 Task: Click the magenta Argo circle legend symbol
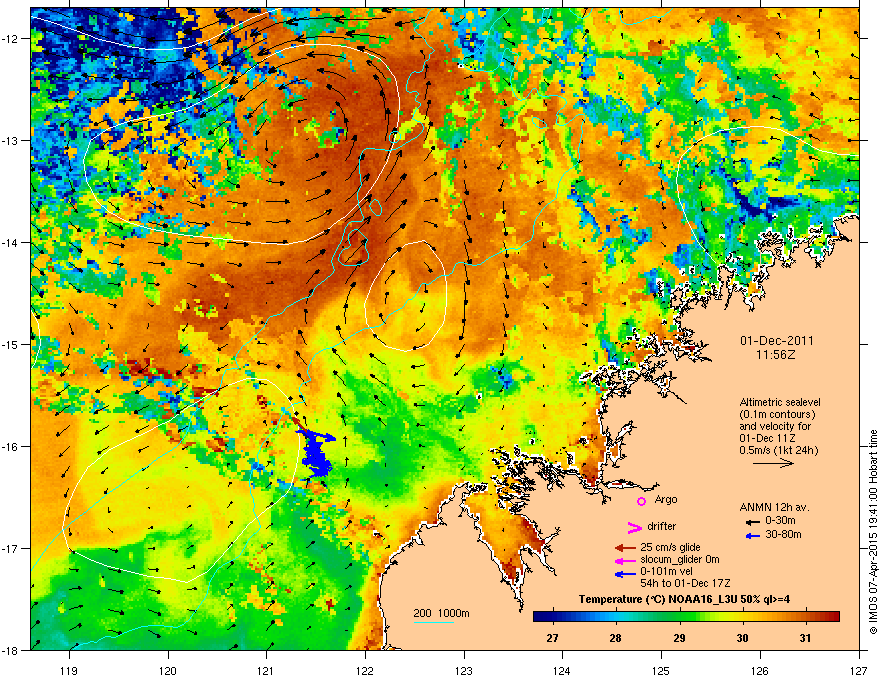(x=641, y=501)
